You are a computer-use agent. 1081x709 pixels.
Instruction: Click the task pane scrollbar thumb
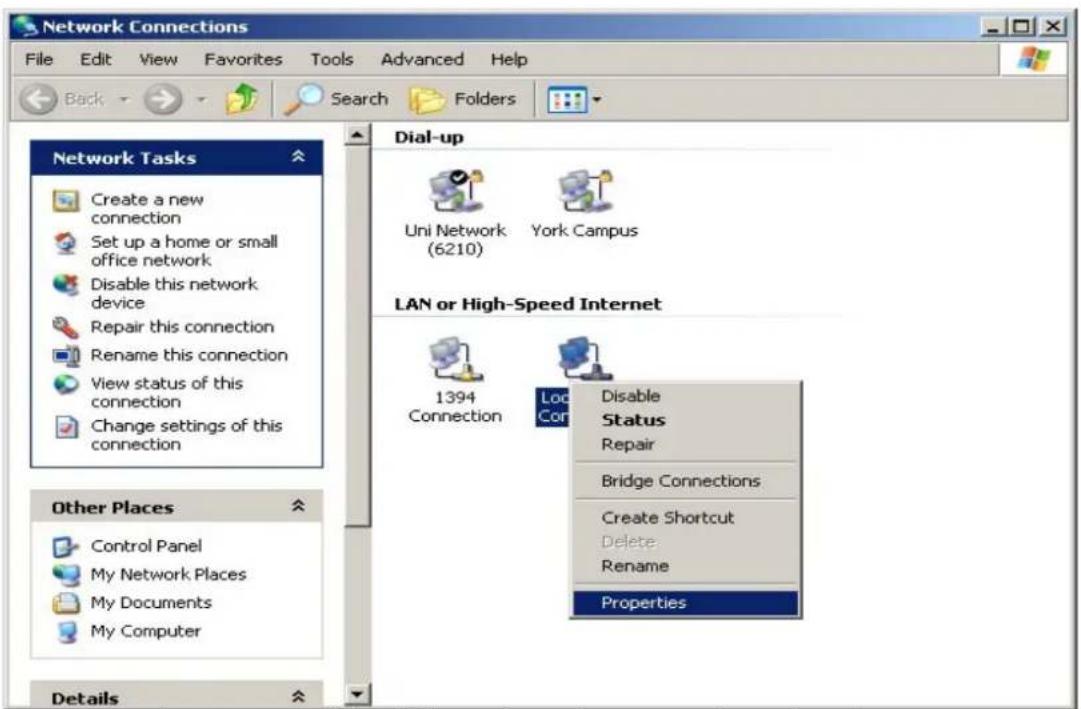coord(357,337)
